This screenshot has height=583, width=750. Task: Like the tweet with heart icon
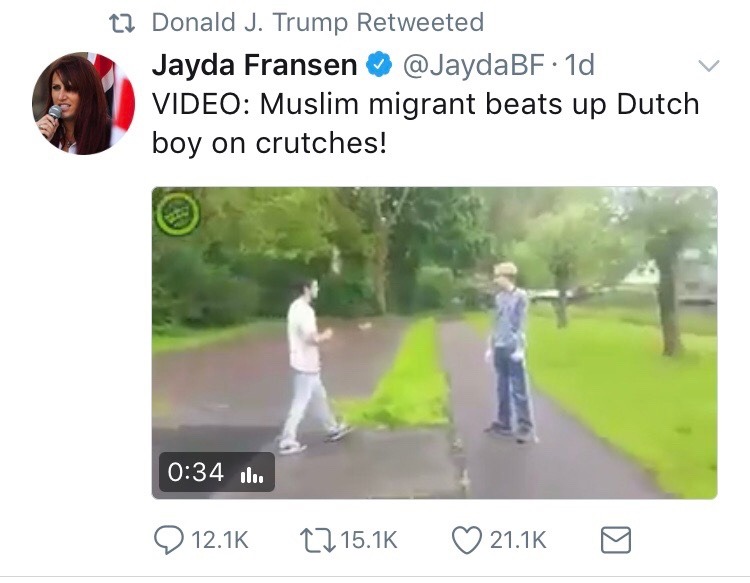467,540
